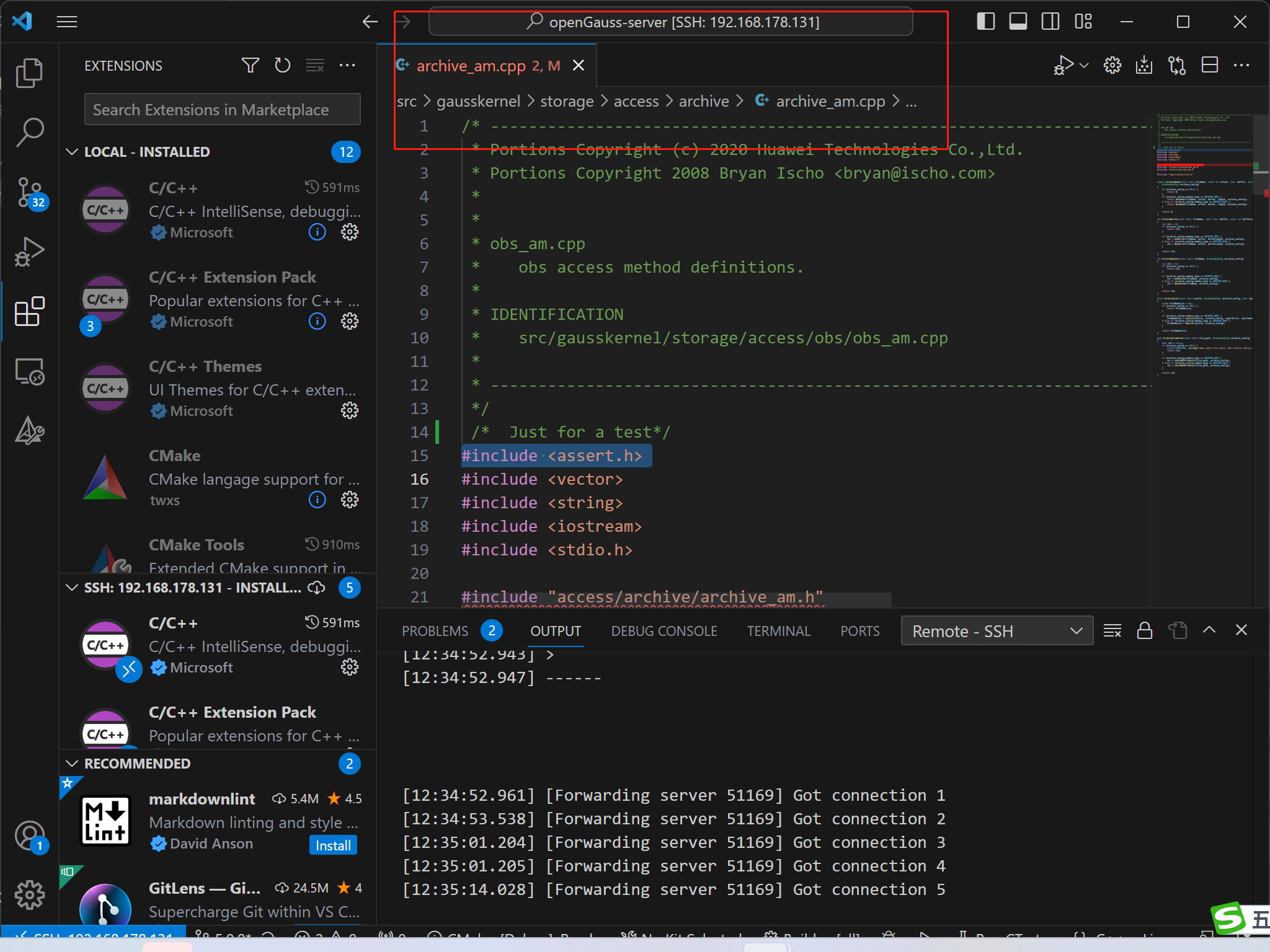Open the Search view in activity bar
Screen dimensions: 1270x952
(x=29, y=133)
